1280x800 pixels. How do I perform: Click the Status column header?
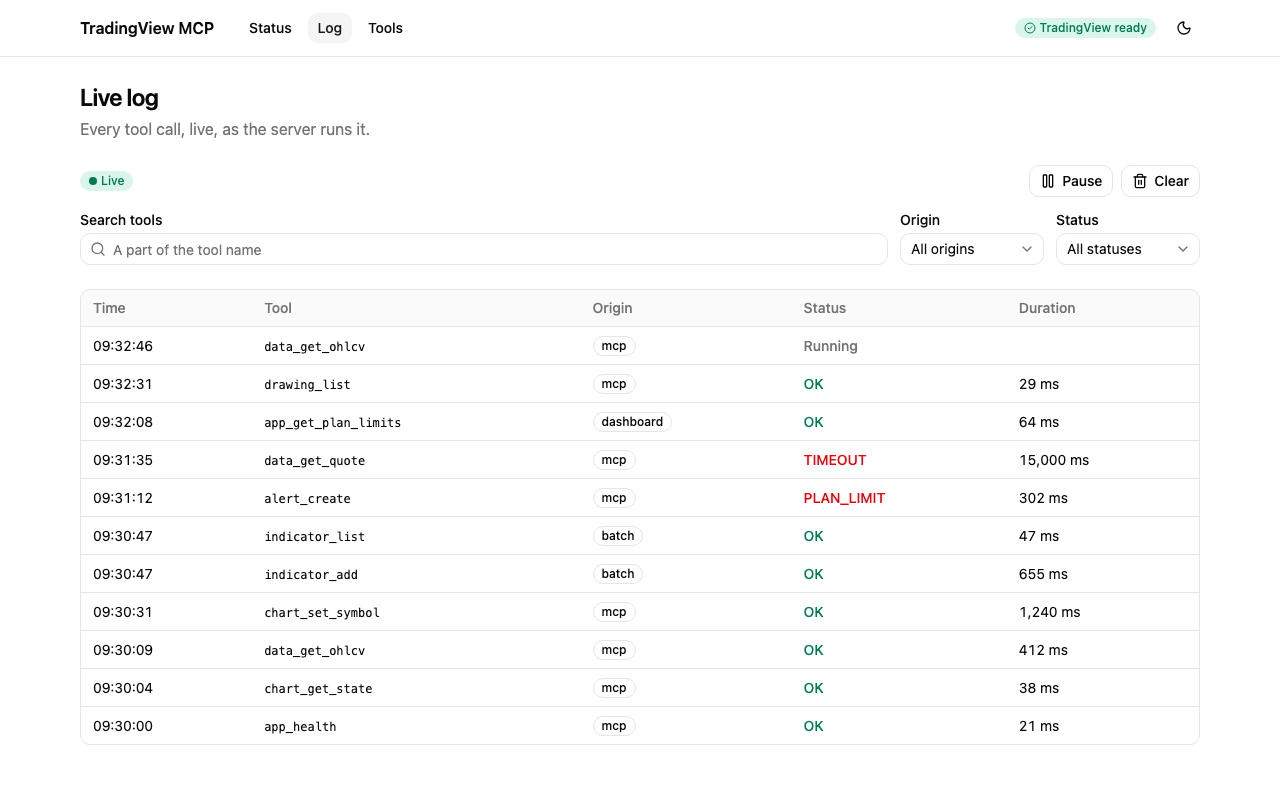click(825, 308)
